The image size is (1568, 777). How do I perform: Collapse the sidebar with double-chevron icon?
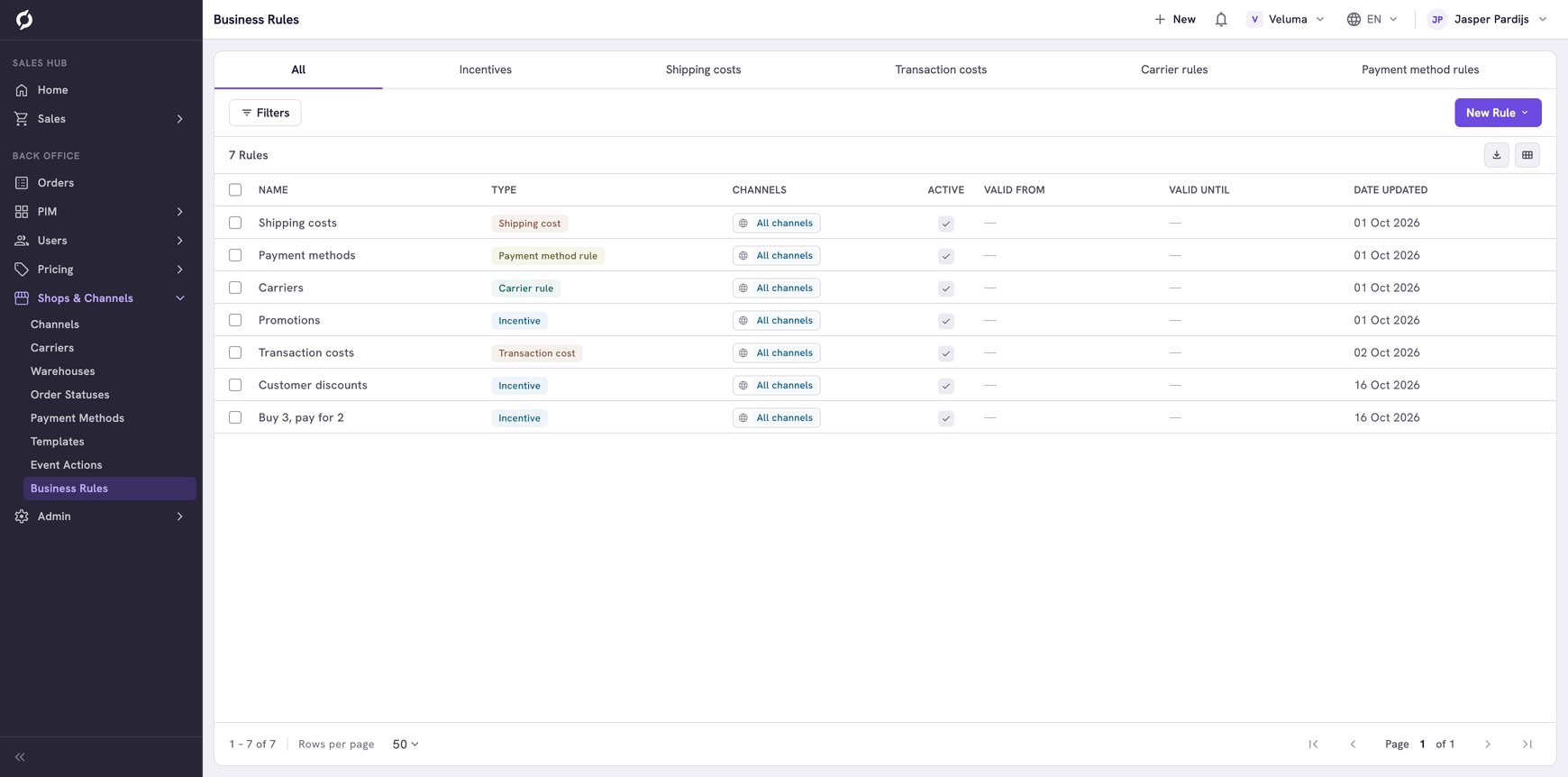20,757
